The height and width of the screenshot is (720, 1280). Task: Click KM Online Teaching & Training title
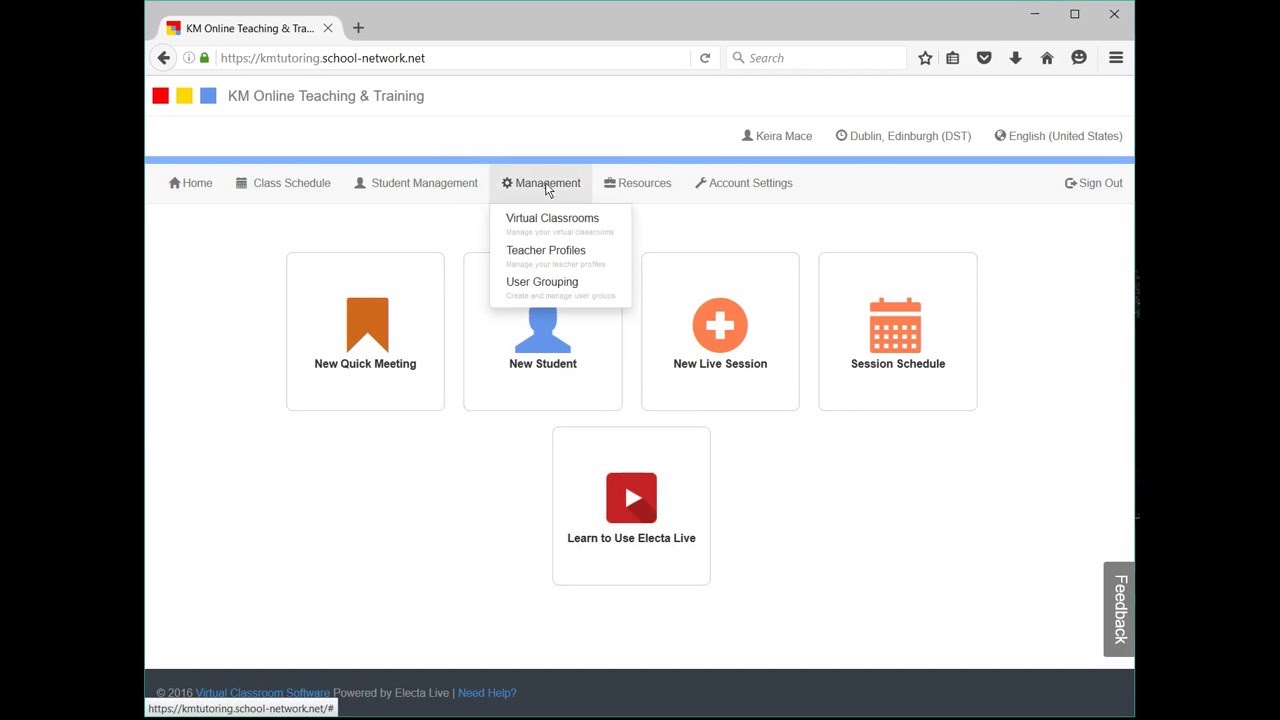point(326,96)
